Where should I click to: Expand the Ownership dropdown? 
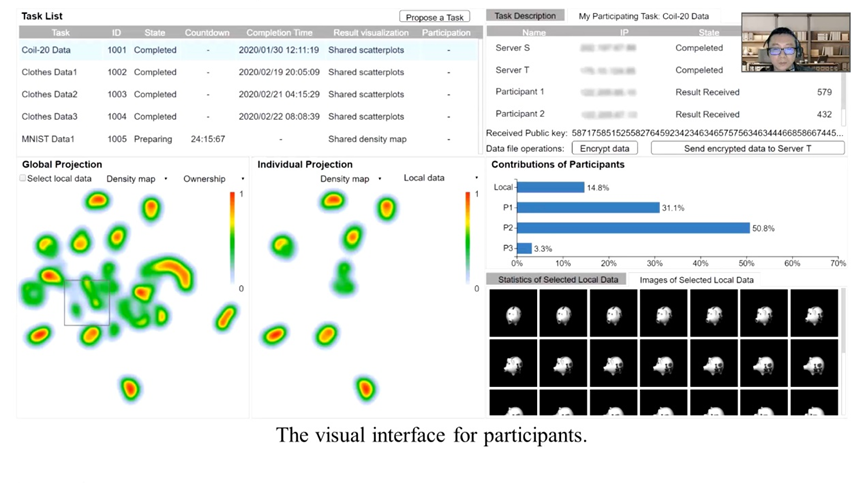click(x=214, y=179)
